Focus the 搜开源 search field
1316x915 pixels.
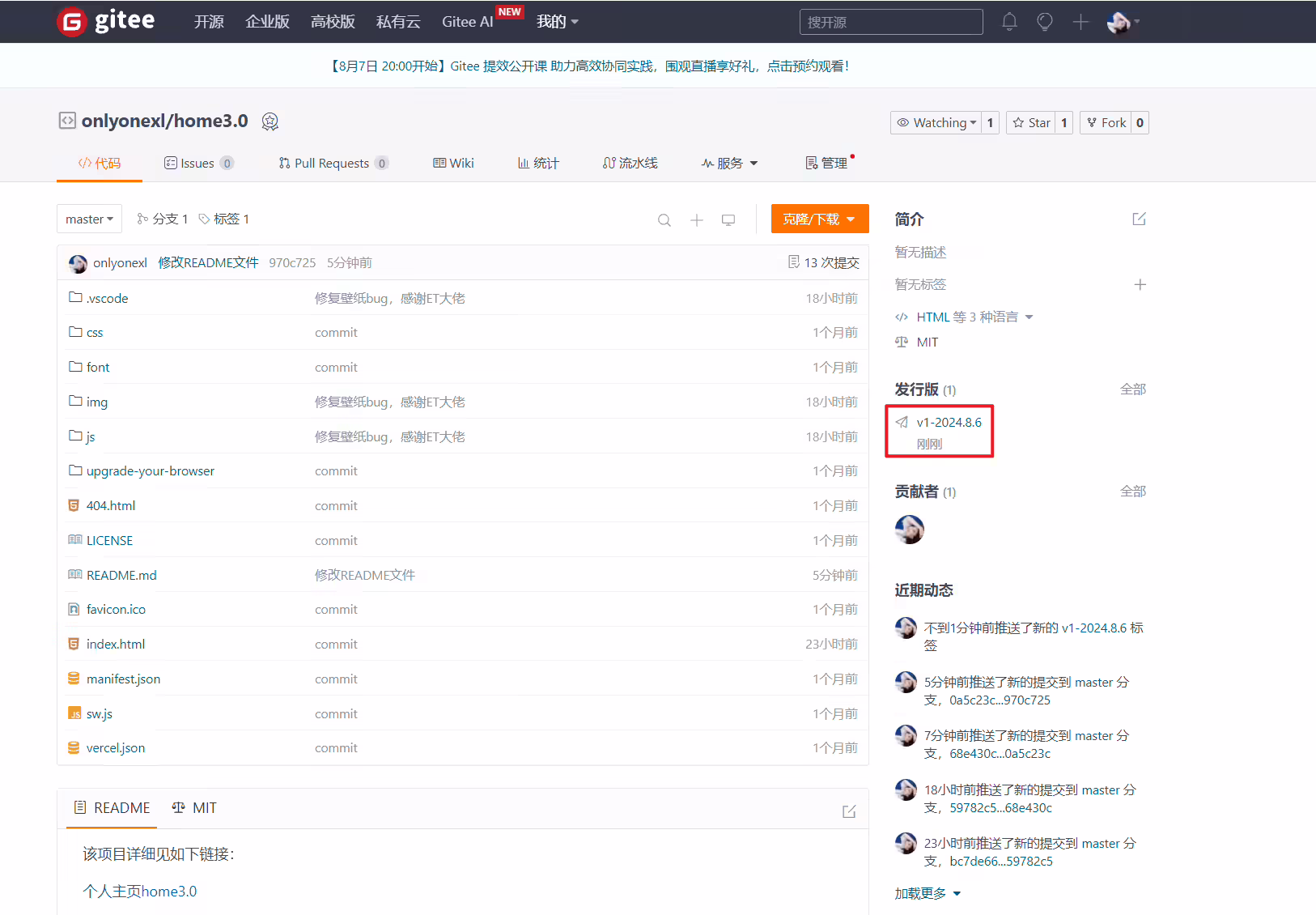(x=891, y=22)
